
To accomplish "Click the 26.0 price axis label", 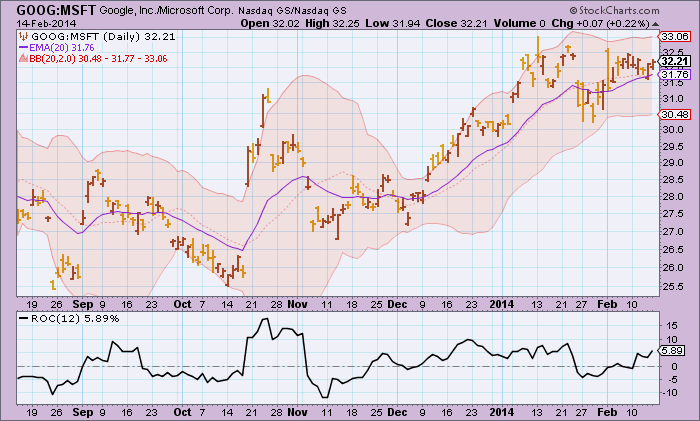I will tap(673, 268).
